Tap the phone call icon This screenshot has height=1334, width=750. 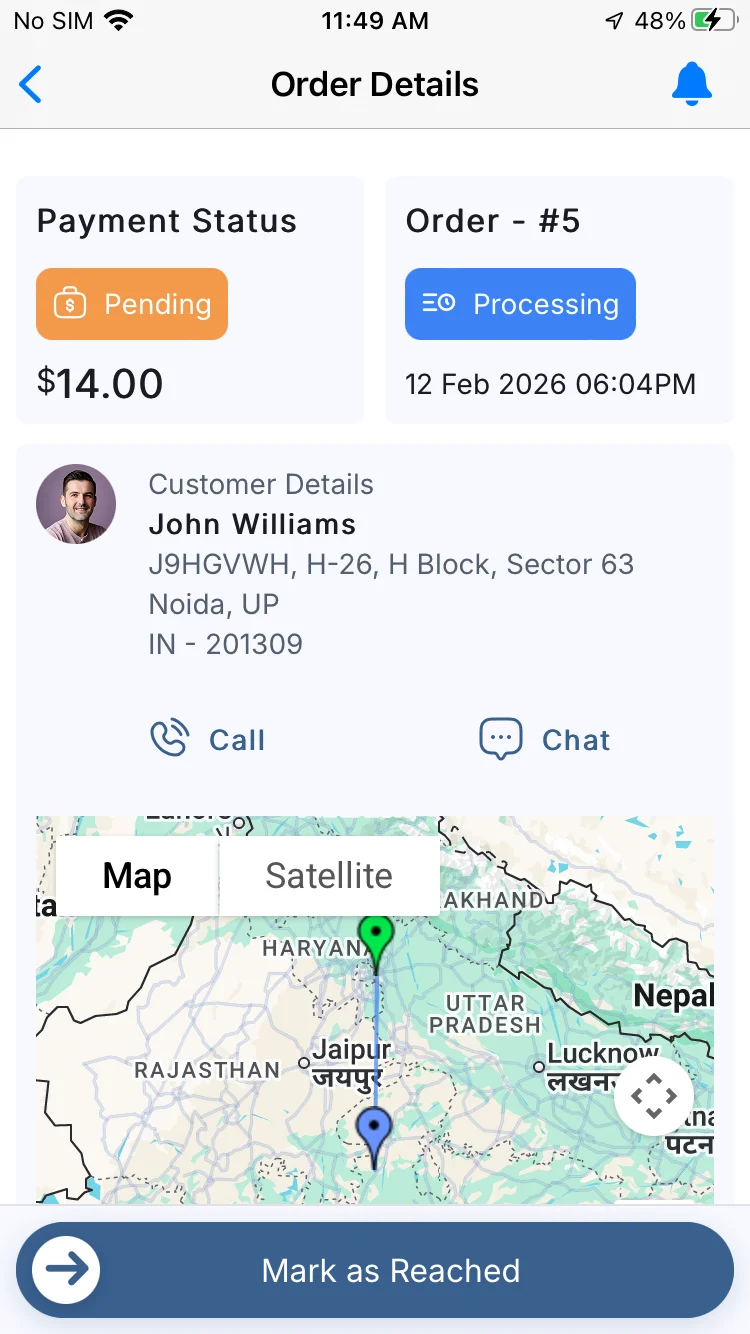(x=169, y=739)
